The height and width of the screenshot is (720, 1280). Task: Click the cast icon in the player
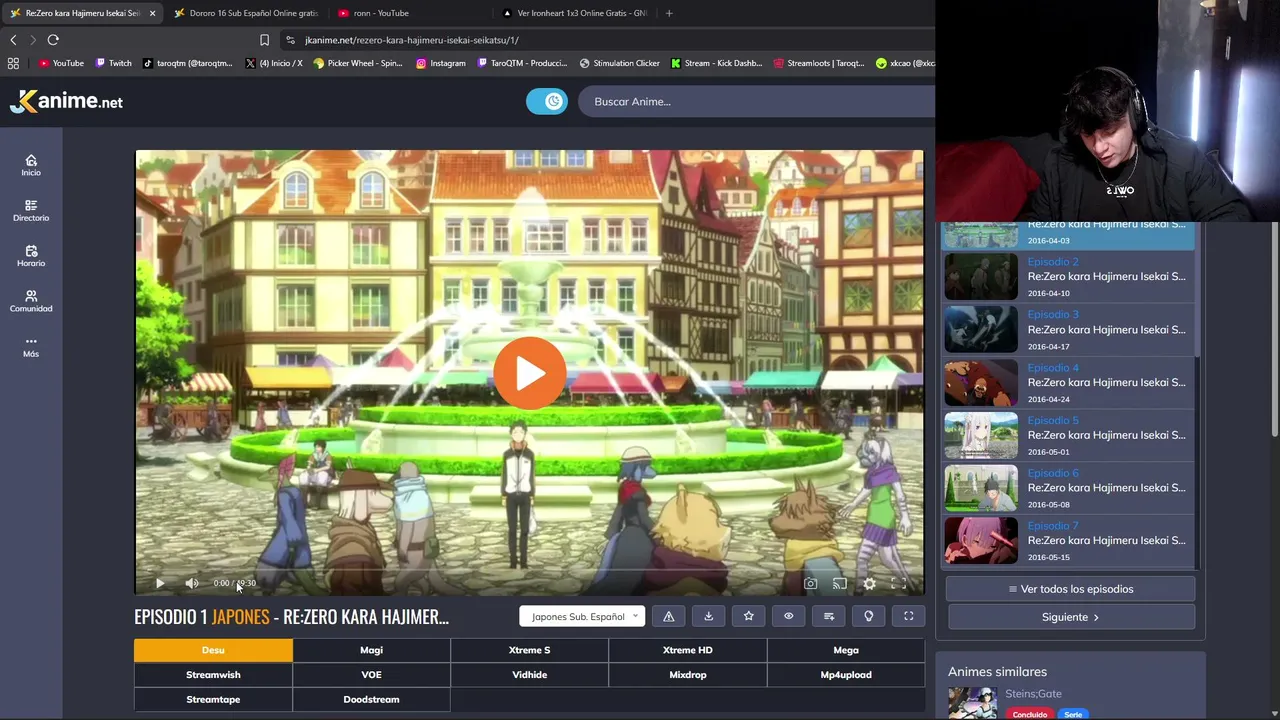pyautogui.click(x=840, y=584)
